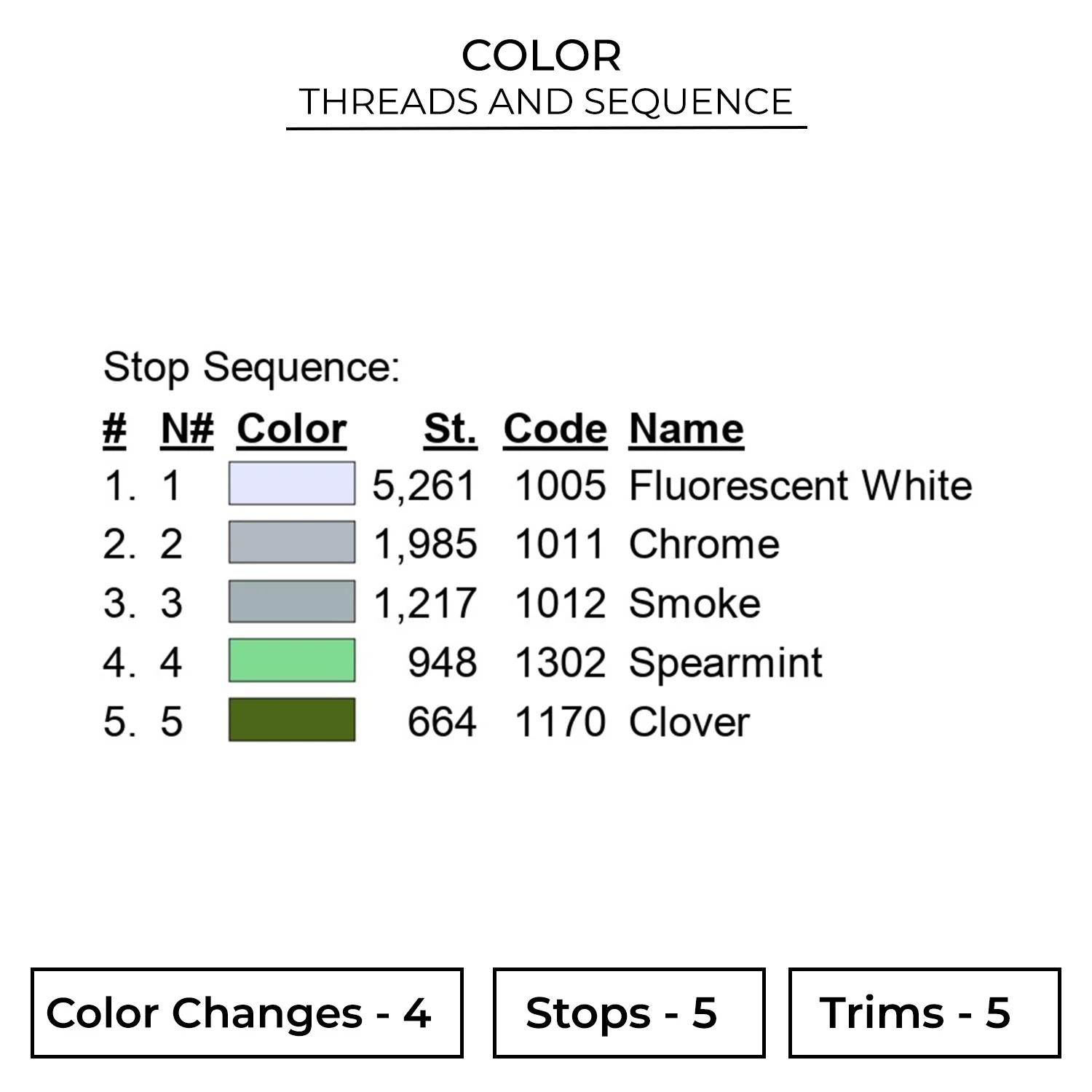The height and width of the screenshot is (1092, 1092).
Task: Select the Code column header
Action: [x=555, y=428]
